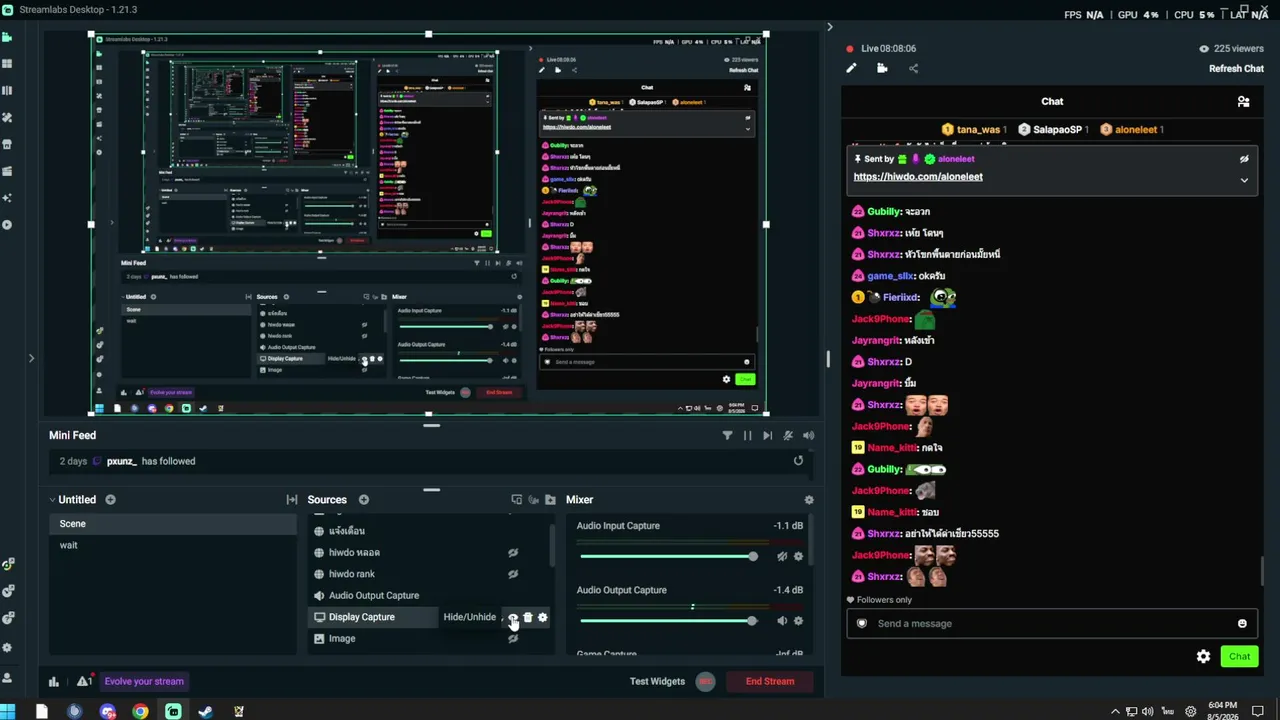Mute Audio Output Capture
The height and width of the screenshot is (720, 1280).
coord(782,621)
